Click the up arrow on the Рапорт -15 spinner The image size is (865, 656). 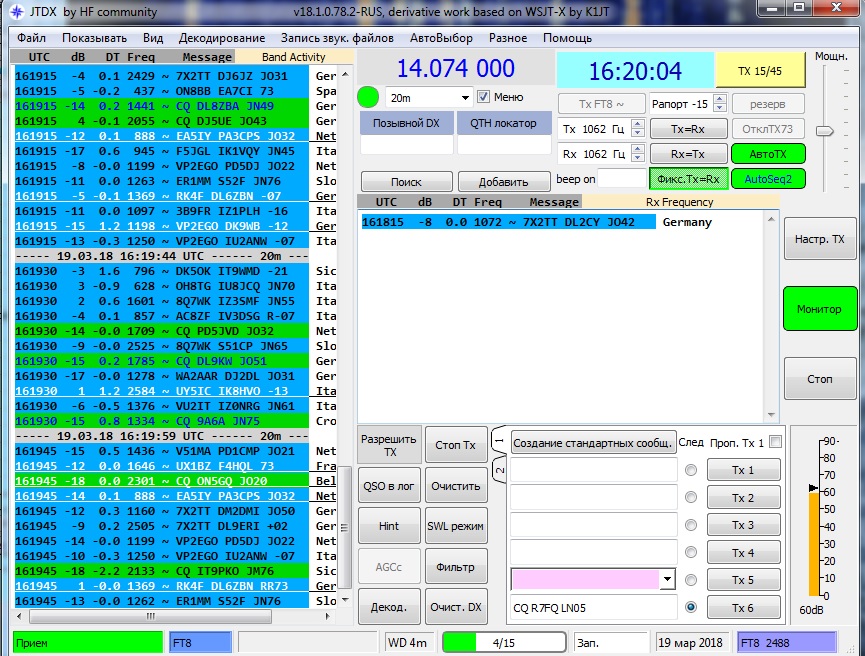[719, 100]
